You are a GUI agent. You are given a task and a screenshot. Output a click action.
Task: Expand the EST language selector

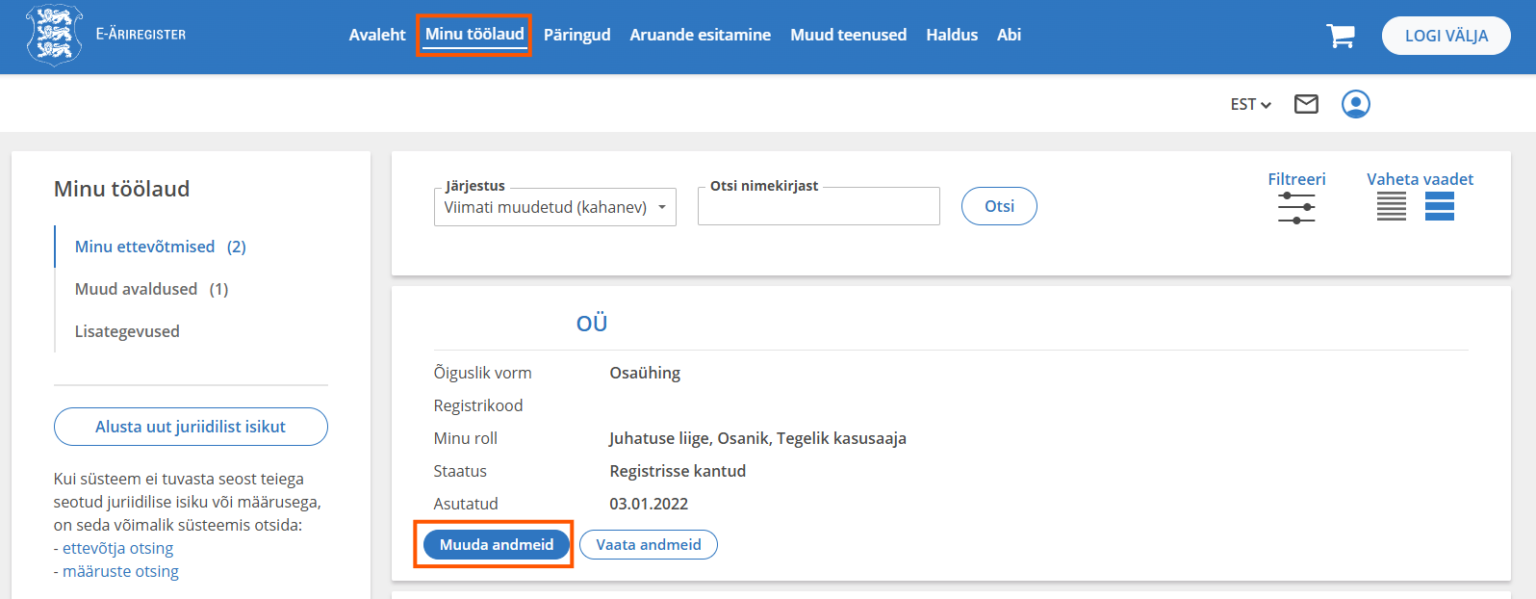[1250, 104]
